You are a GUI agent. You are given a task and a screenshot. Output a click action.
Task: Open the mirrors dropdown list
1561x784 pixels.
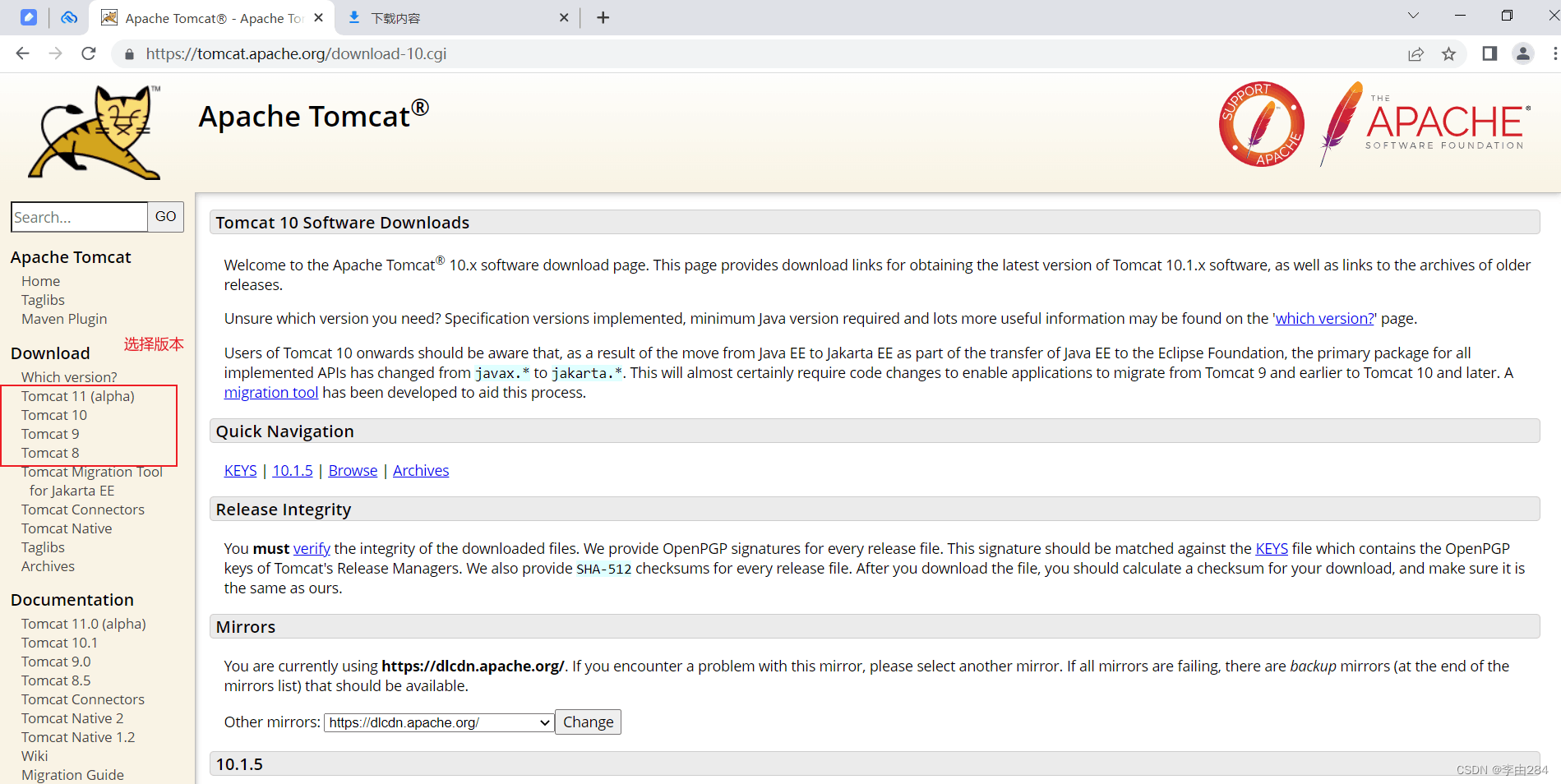pyautogui.click(x=439, y=722)
